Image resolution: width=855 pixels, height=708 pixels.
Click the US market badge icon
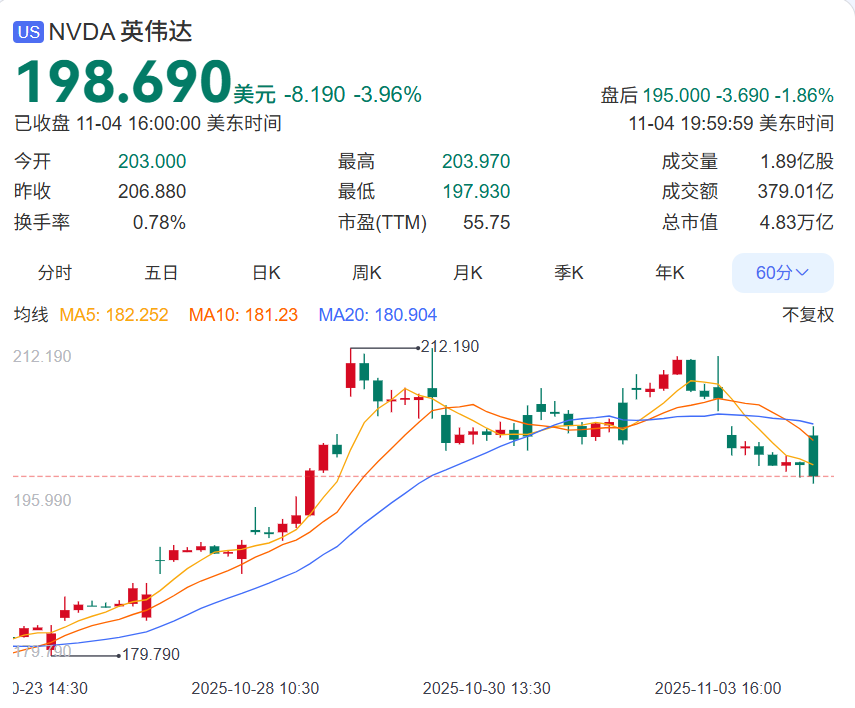[x=26, y=31]
